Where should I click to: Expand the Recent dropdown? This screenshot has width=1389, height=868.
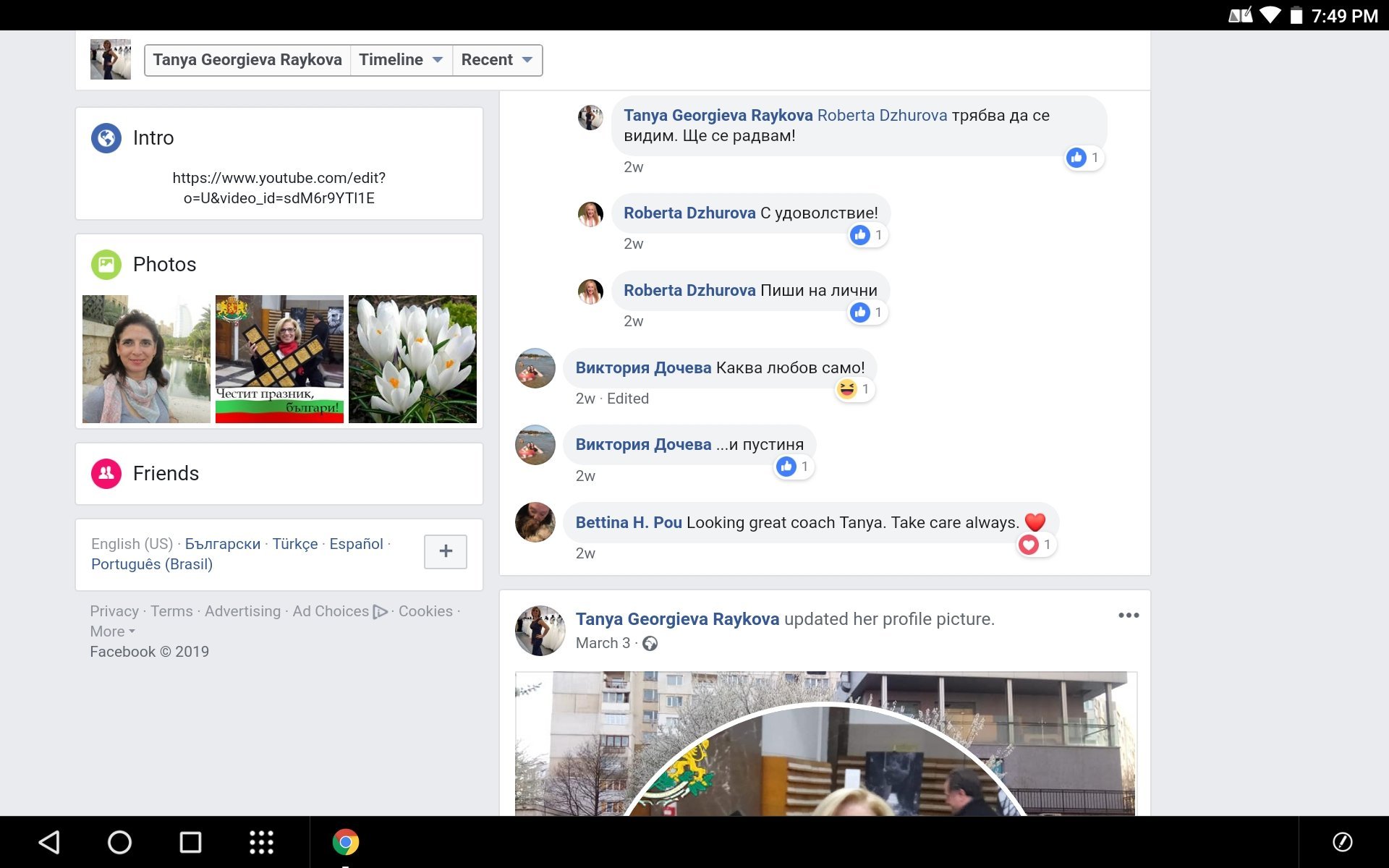pyautogui.click(x=496, y=60)
